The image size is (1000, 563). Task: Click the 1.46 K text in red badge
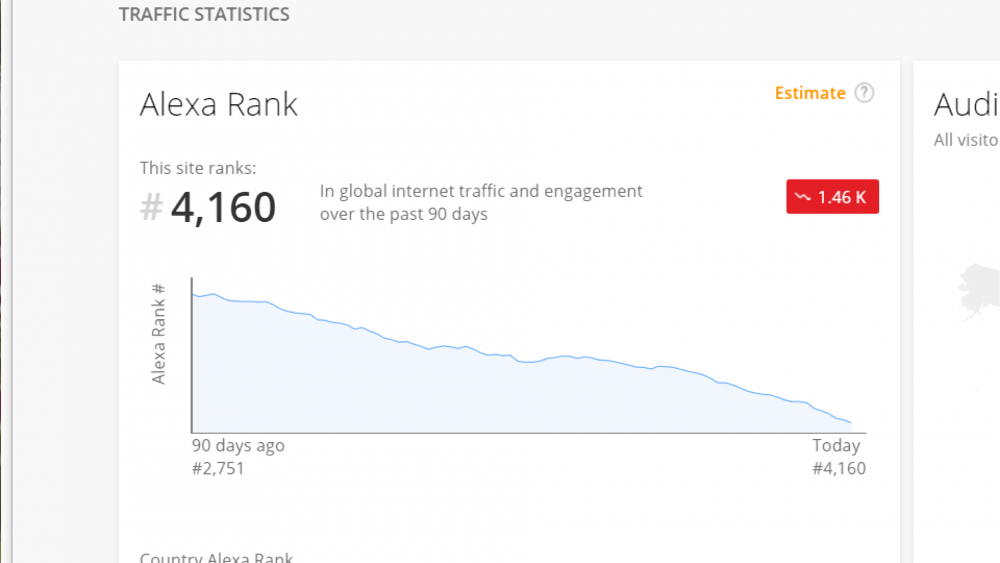(842, 198)
